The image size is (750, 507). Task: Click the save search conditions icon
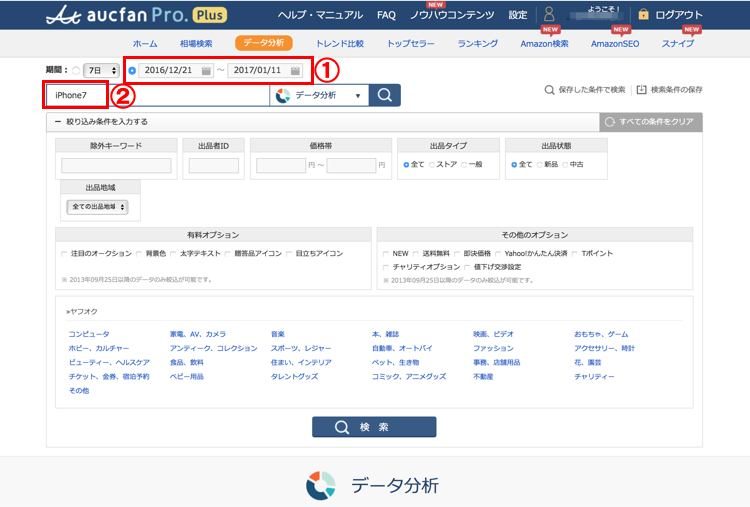coord(641,90)
